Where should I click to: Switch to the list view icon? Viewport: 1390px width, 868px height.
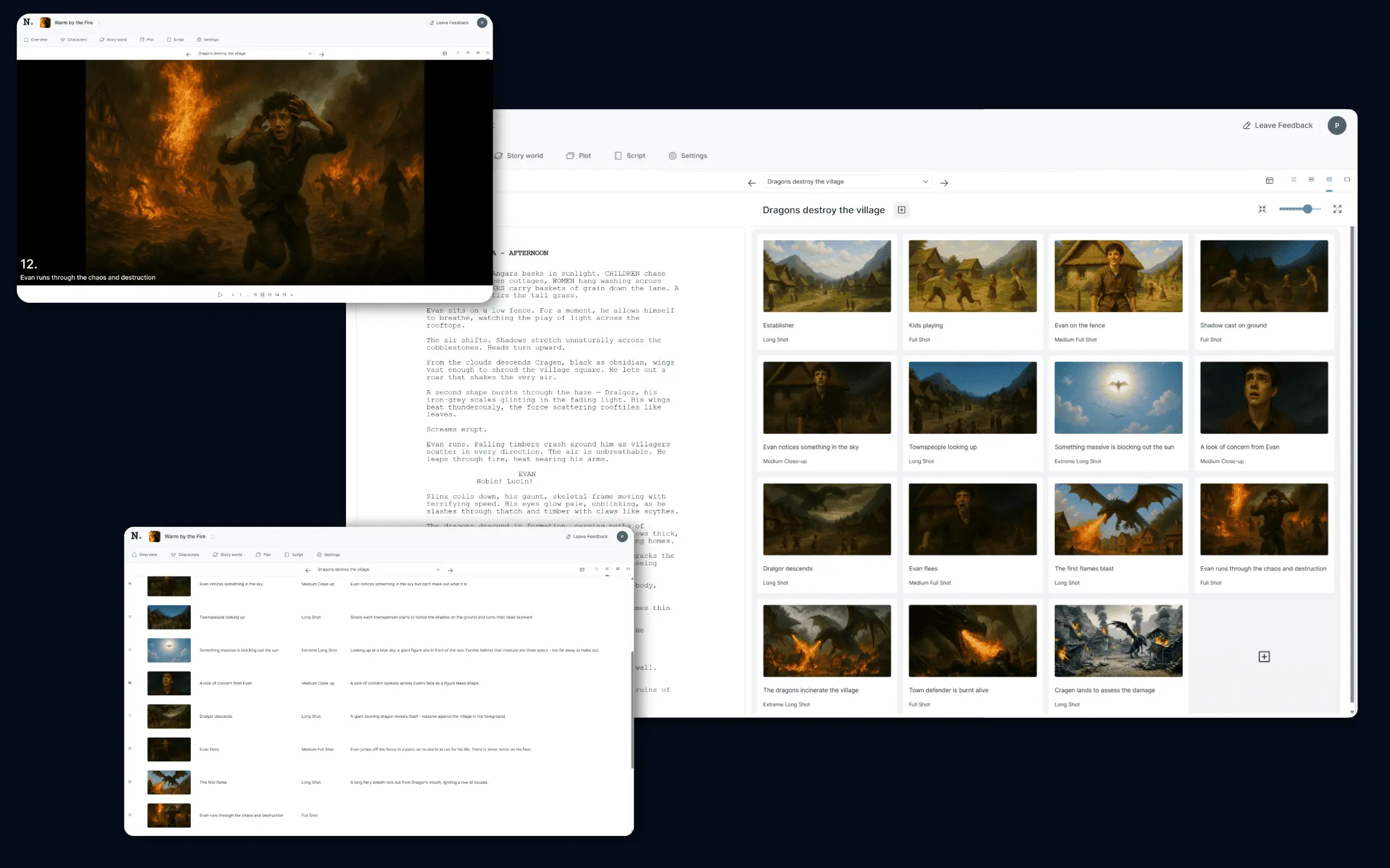coord(1294,180)
